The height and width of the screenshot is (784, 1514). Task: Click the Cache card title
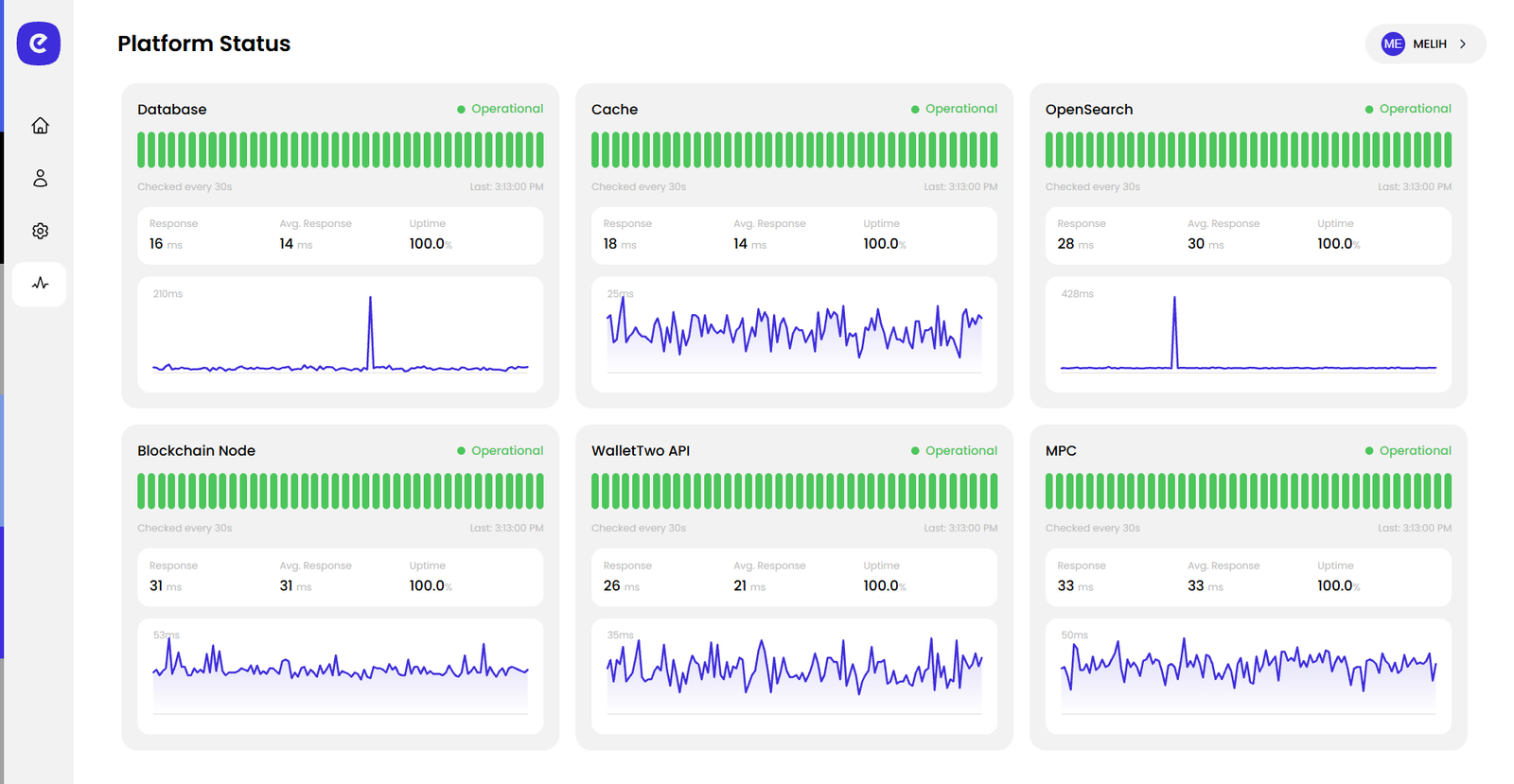tap(614, 110)
